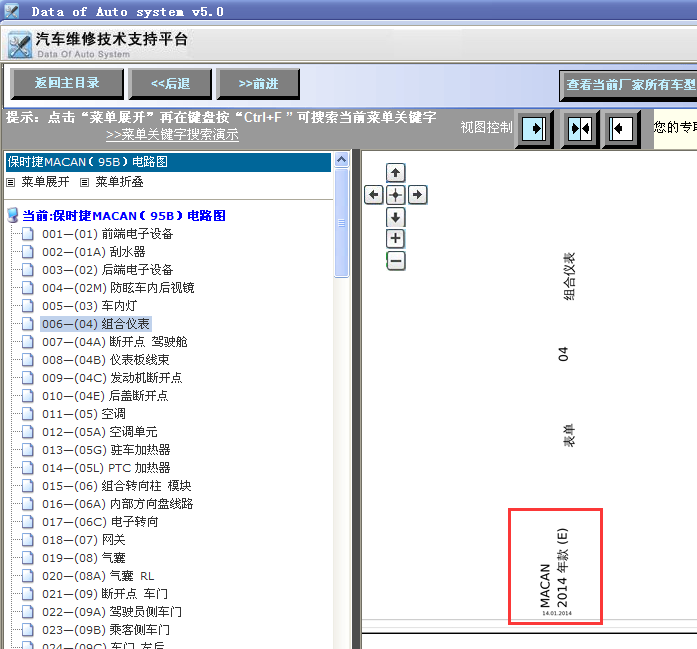Click the title bar app icon

tap(12, 11)
